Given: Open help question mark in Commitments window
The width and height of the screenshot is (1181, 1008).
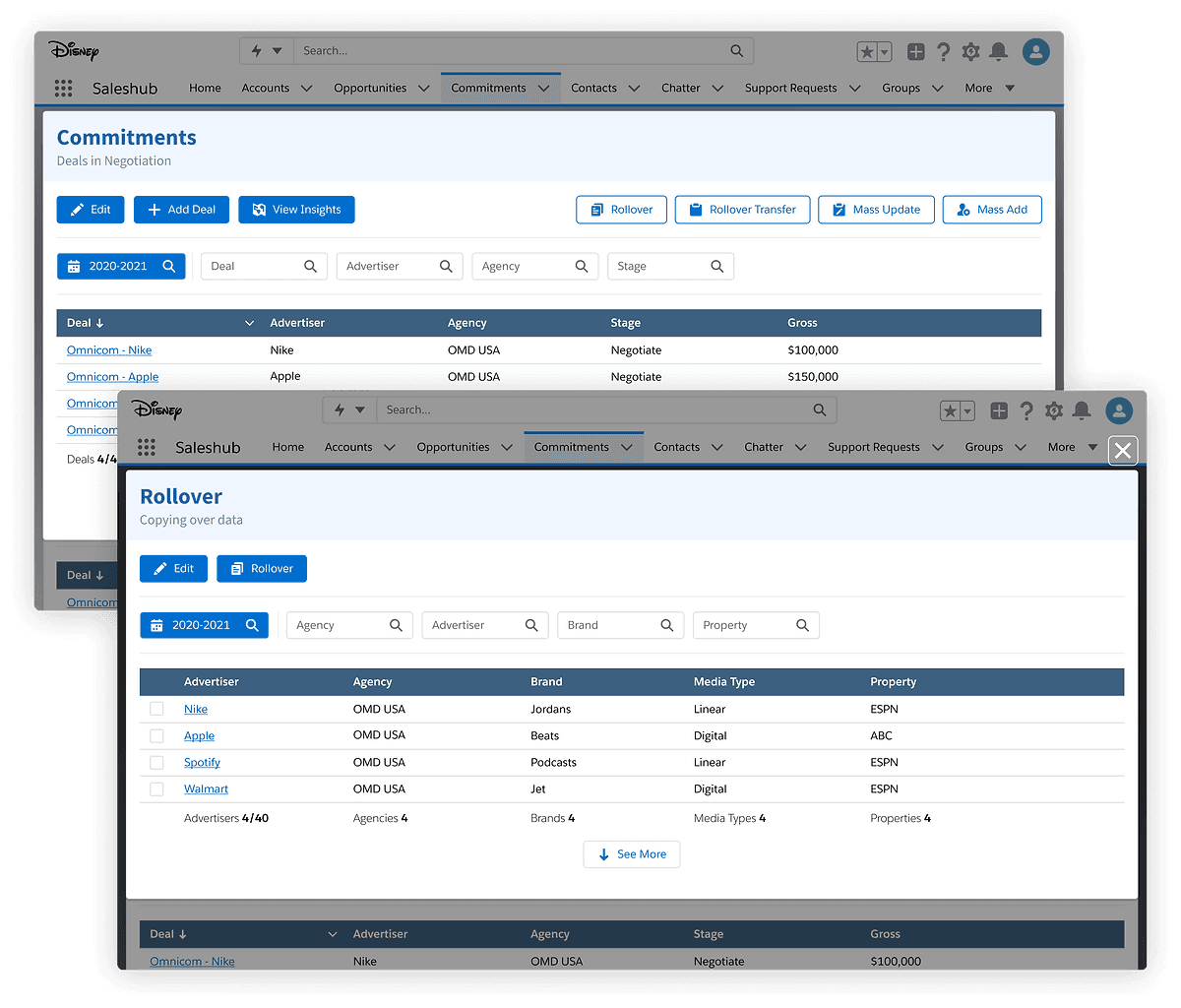Looking at the screenshot, I should tap(944, 52).
